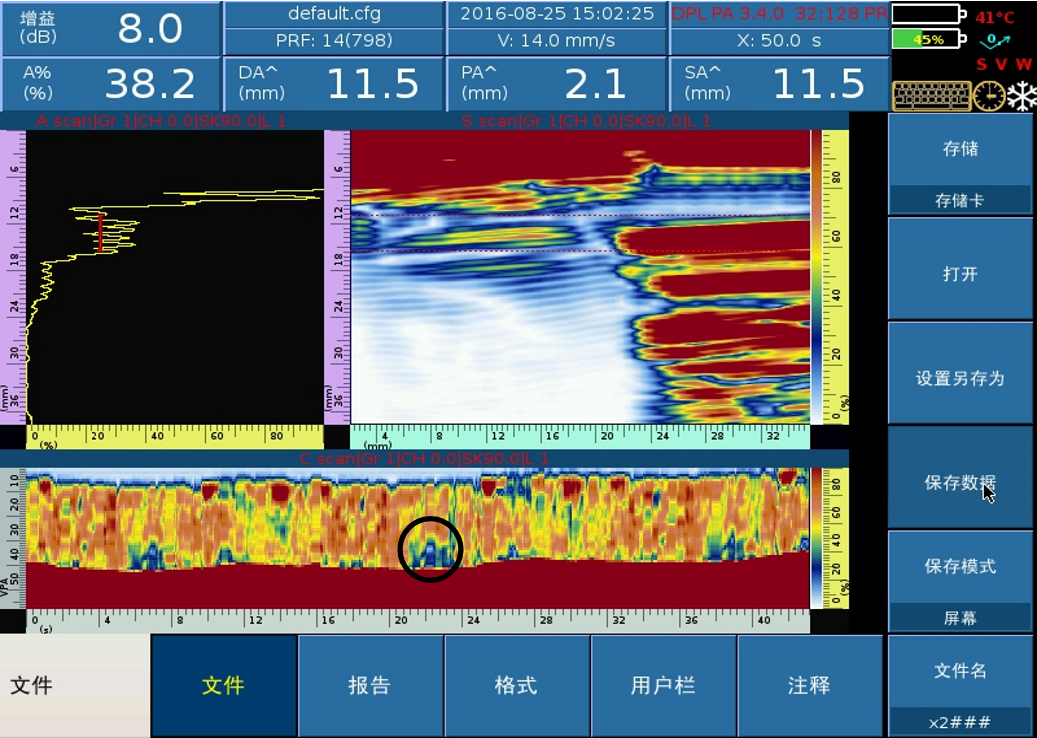Screen dimensions: 1037x738
Task: Select the highlighted 文件 tab
Action: (x=223, y=686)
